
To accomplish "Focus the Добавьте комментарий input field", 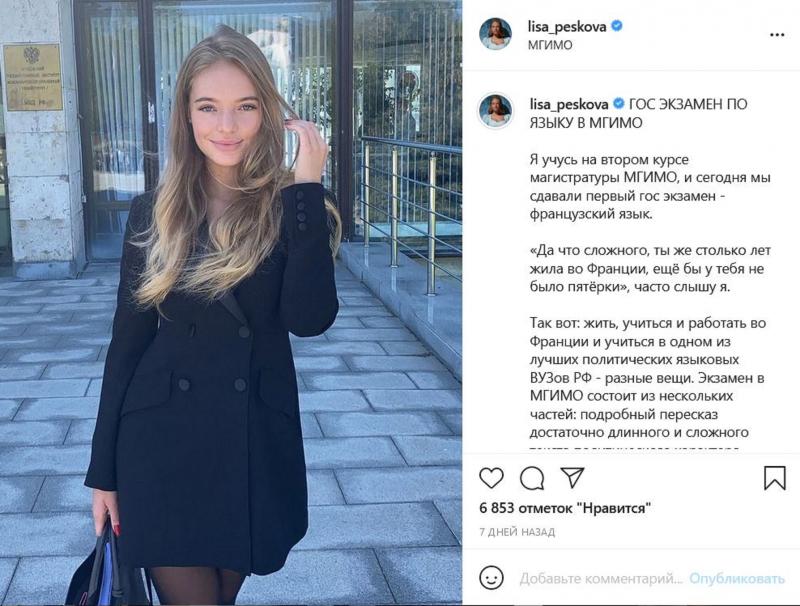I will 601,579.
